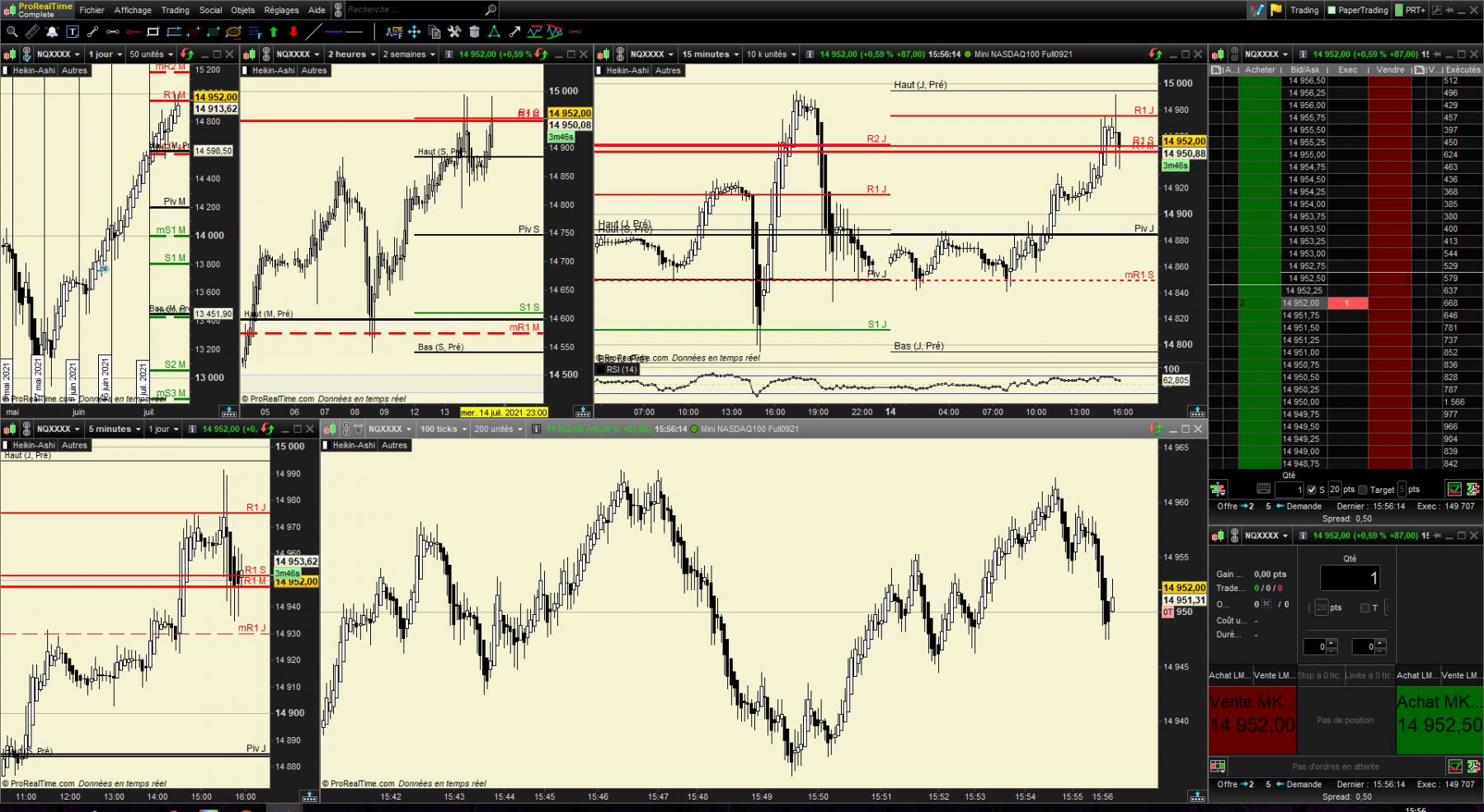Select the rectangle drawing tool
The width and height of the screenshot is (1484, 812).
pyautogui.click(x=153, y=32)
